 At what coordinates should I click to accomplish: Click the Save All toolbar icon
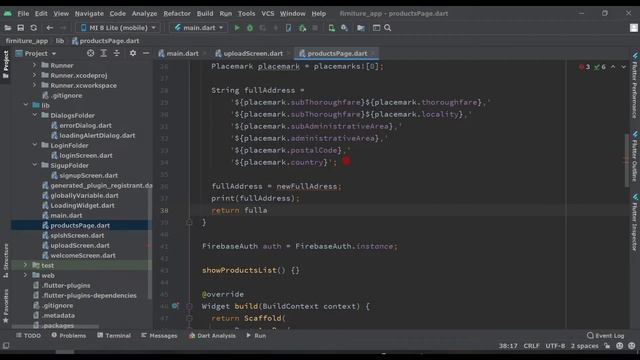[x=20, y=28]
